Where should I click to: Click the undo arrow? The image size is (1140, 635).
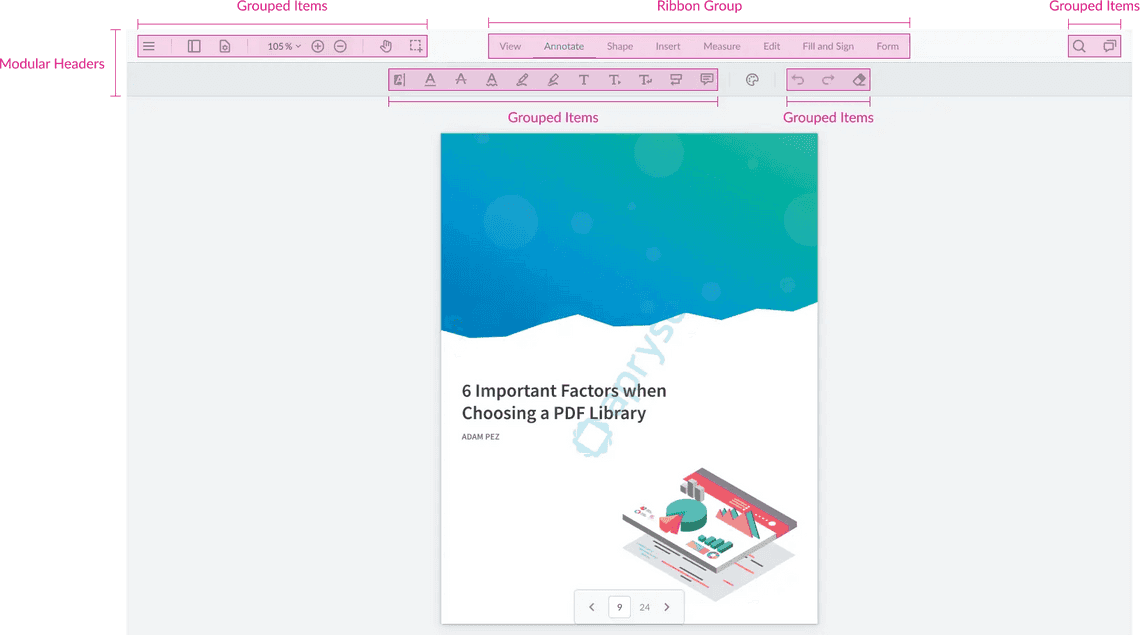click(x=798, y=80)
